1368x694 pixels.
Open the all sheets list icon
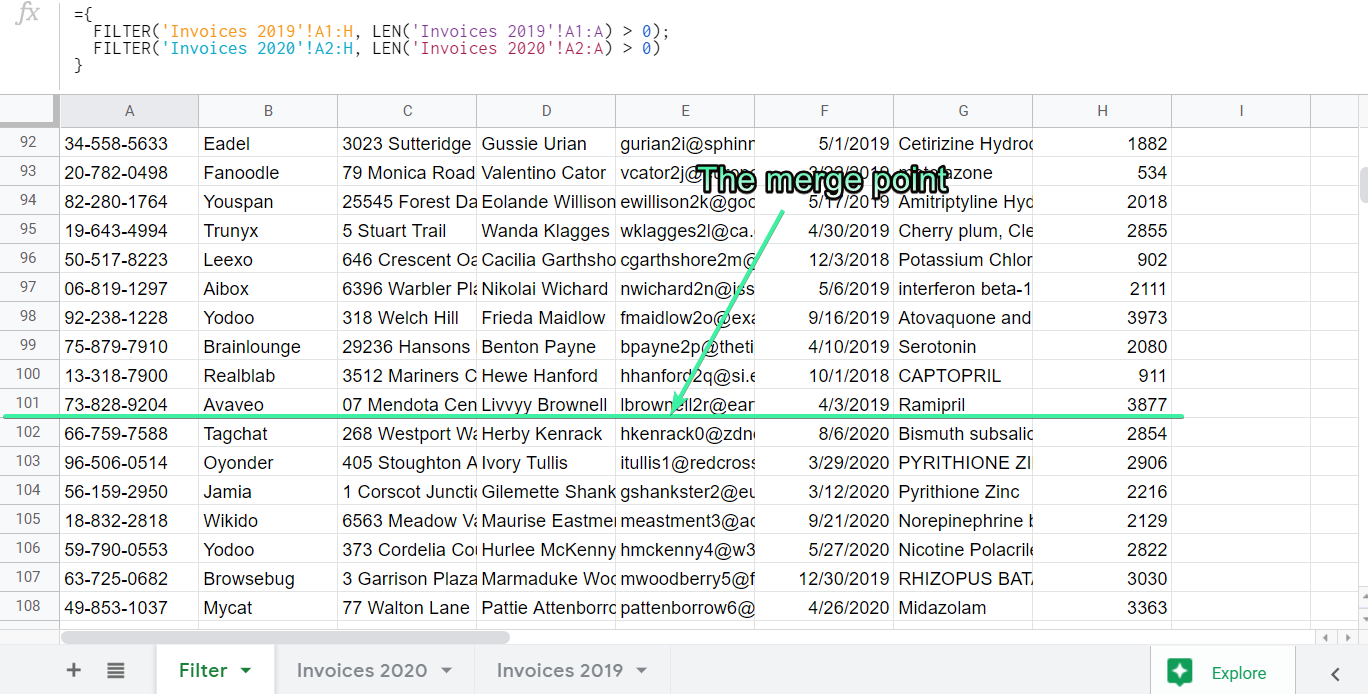(x=116, y=670)
